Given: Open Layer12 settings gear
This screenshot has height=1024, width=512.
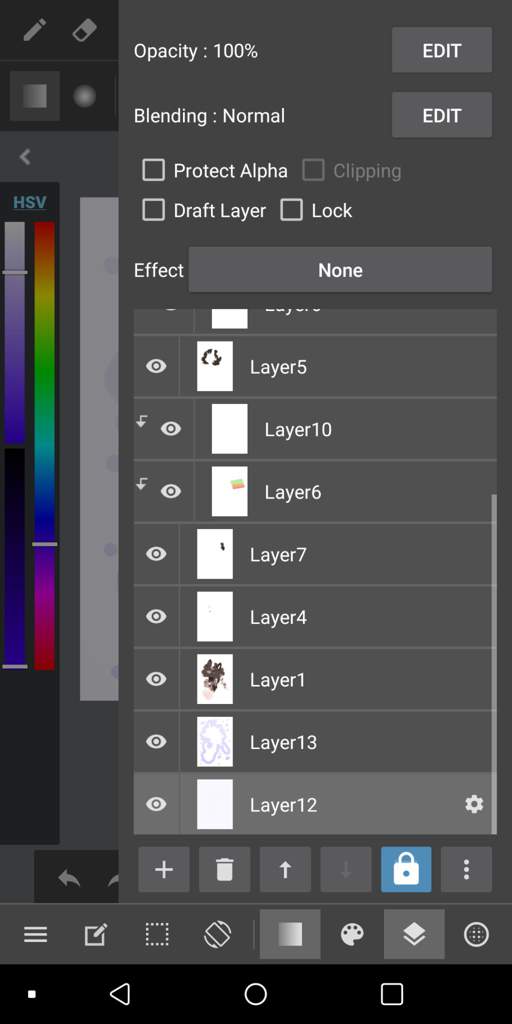Looking at the screenshot, I should point(474,805).
